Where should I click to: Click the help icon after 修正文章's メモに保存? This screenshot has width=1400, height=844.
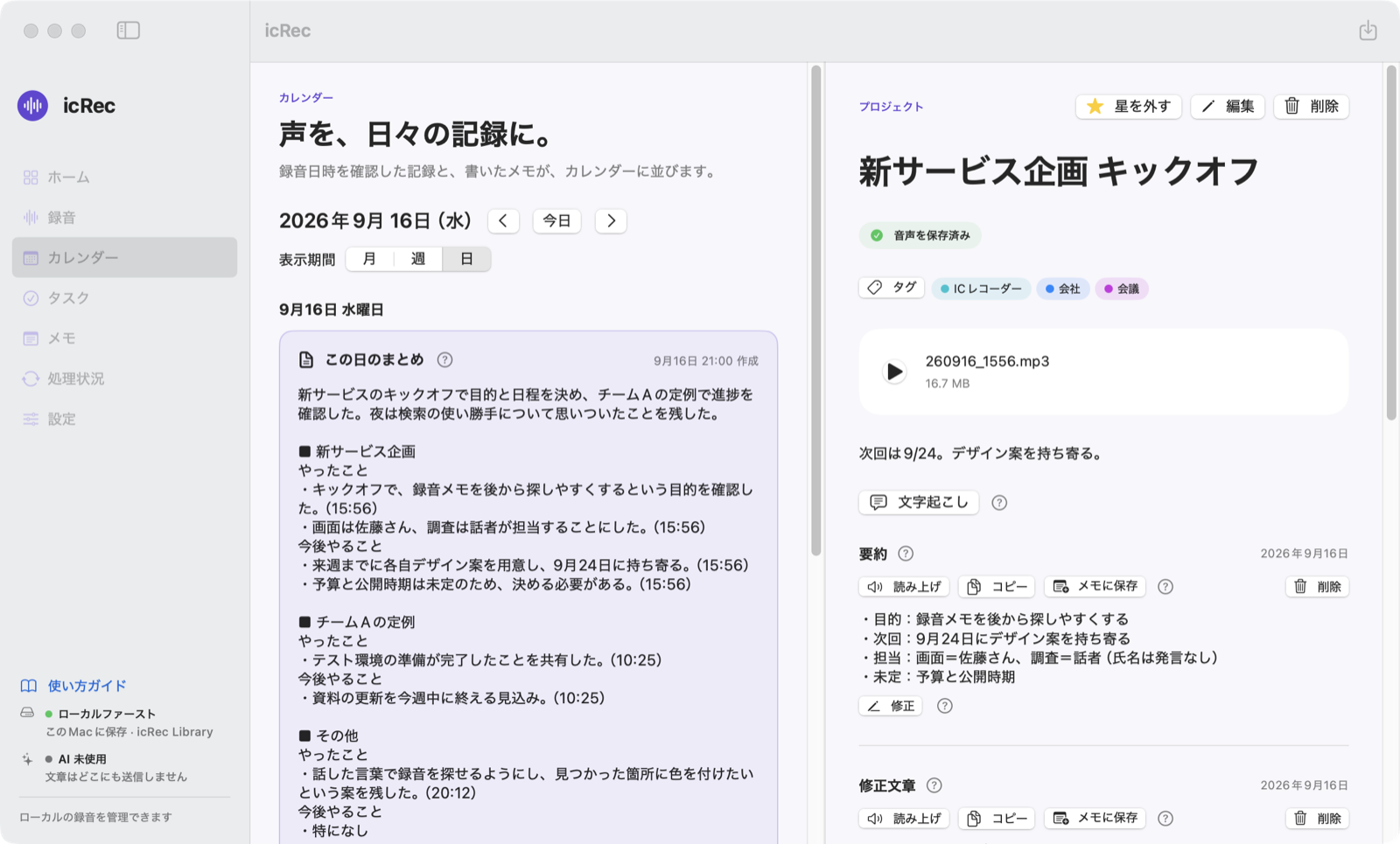point(1165,819)
